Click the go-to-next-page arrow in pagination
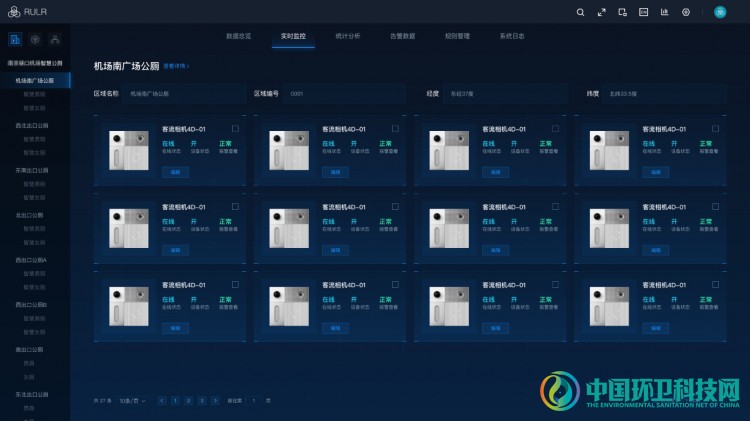The height and width of the screenshot is (421, 750). pyautogui.click(x=214, y=400)
